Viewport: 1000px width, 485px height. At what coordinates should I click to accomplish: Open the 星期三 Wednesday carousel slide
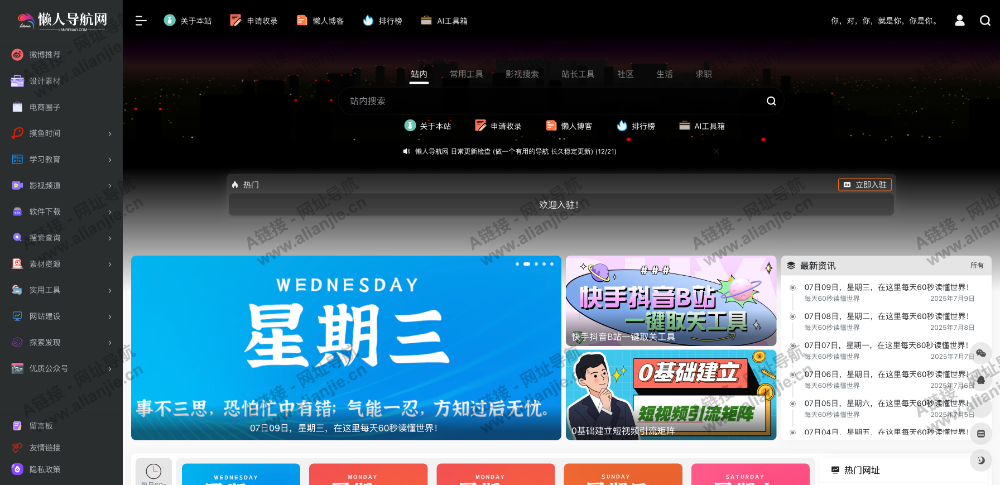point(346,348)
